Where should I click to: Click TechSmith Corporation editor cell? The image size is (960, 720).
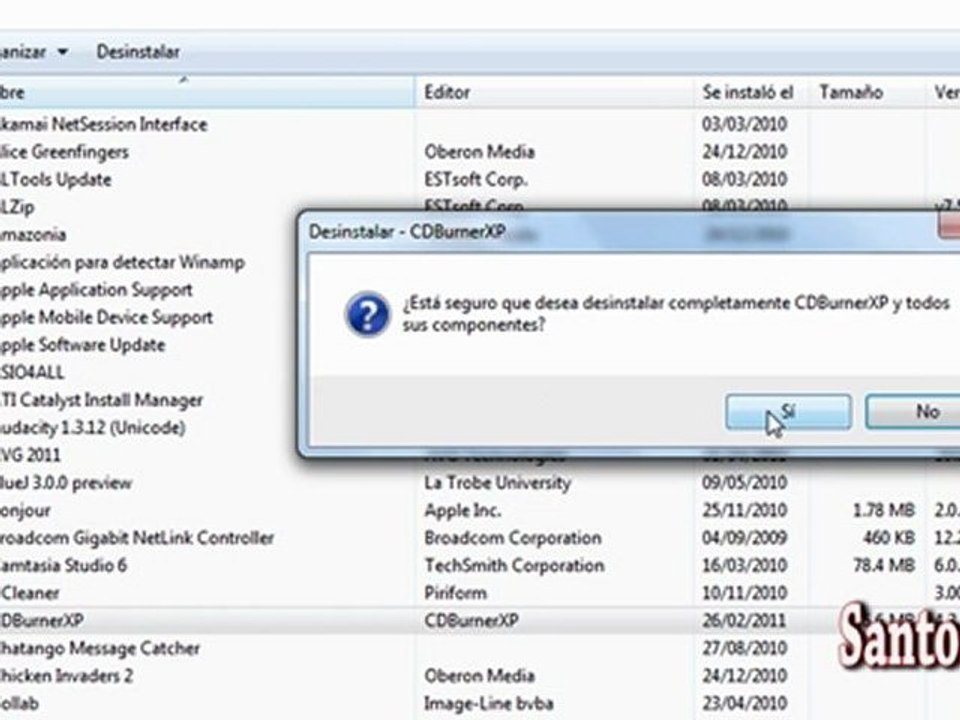coord(514,565)
